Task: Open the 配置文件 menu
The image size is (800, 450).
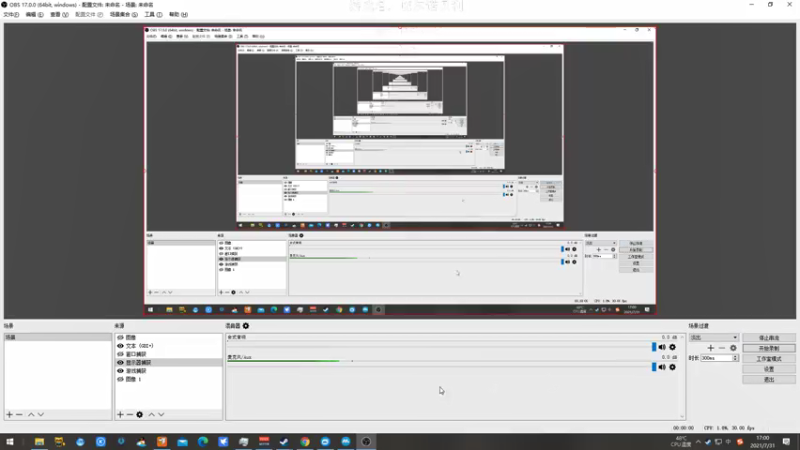Action: click(89, 14)
